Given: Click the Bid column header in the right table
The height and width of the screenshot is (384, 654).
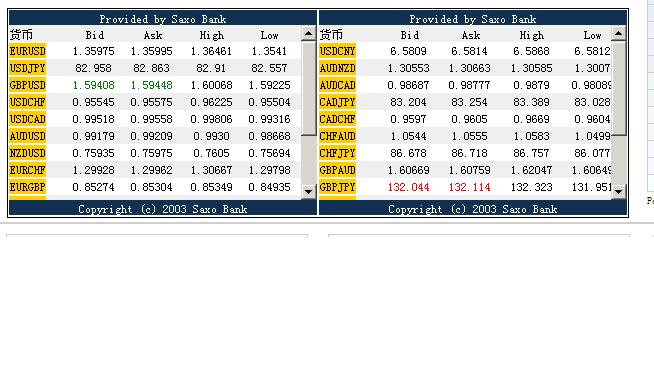Looking at the screenshot, I should click(x=410, y=35).
